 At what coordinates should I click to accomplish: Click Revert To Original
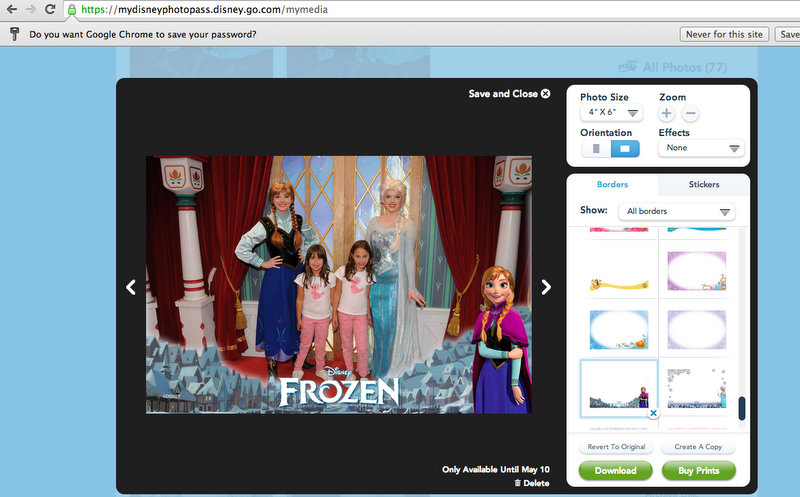click(x=616, y=447)
